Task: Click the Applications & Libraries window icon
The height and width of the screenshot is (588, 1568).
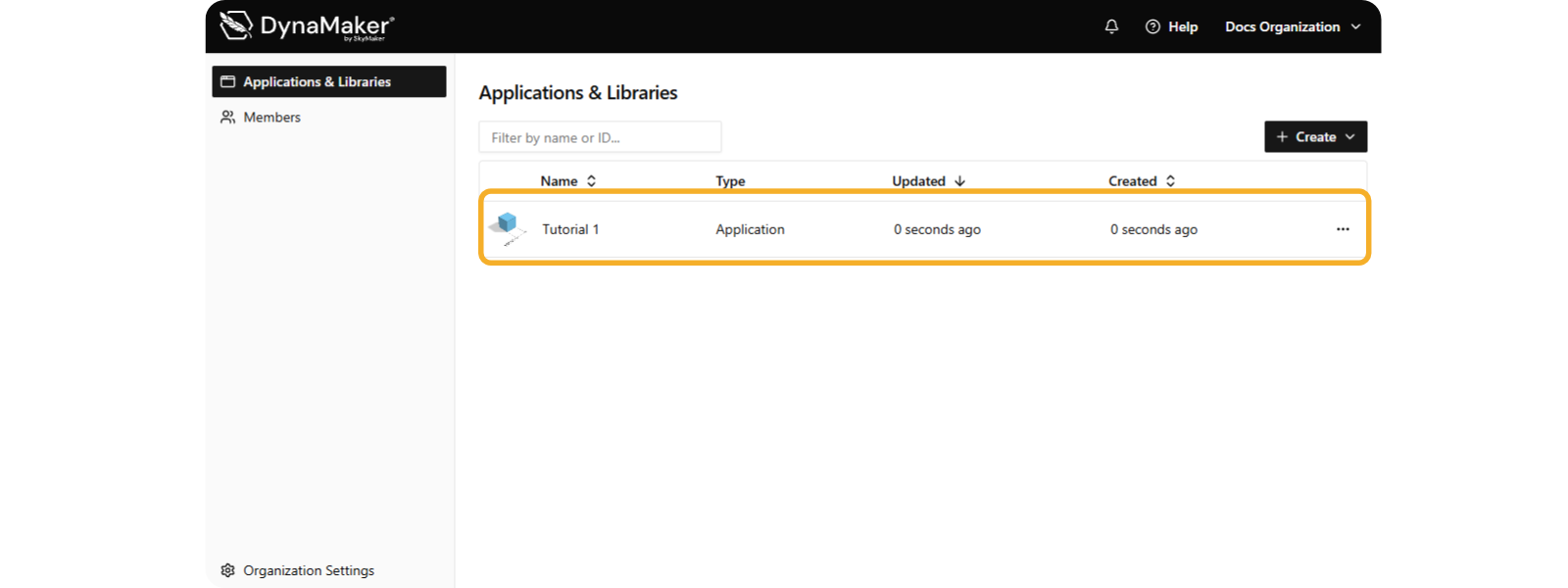Action: pos(227,81)
